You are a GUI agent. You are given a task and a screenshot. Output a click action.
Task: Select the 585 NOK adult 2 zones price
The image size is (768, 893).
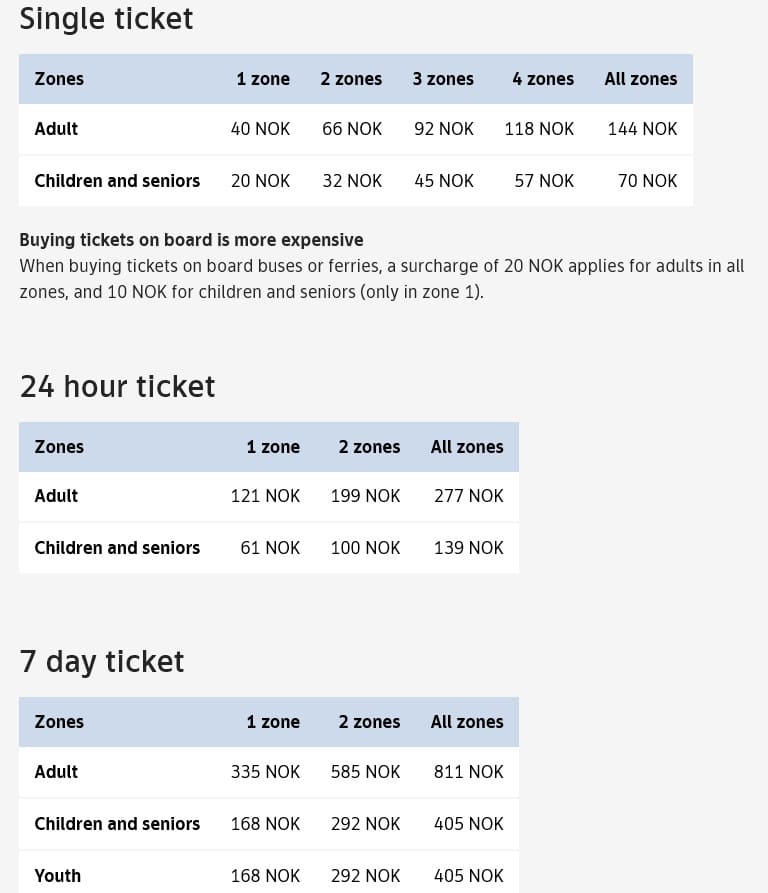pos(365,772)
